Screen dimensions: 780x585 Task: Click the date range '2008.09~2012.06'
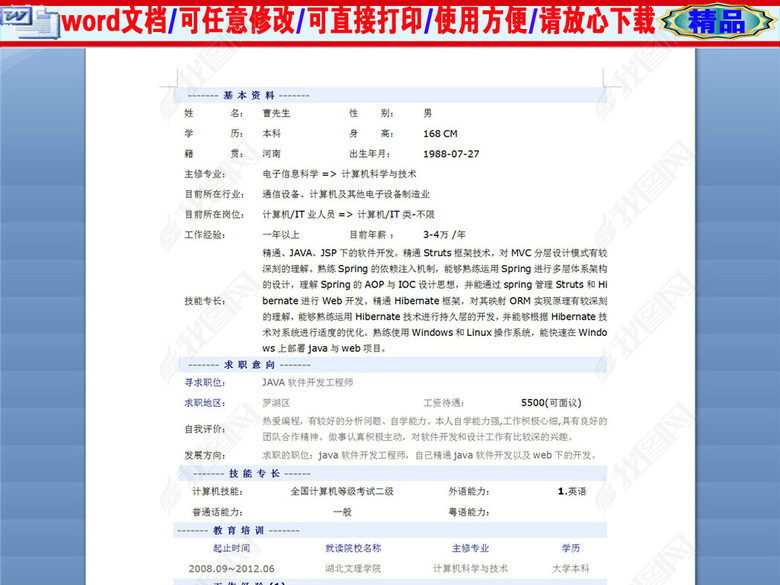pyautogui.click(x=231, y=569)
